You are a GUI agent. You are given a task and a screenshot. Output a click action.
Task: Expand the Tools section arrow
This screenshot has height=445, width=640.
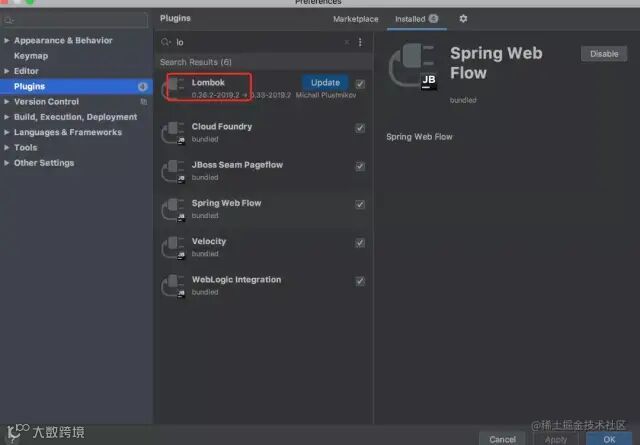click(x=7, y=148)
